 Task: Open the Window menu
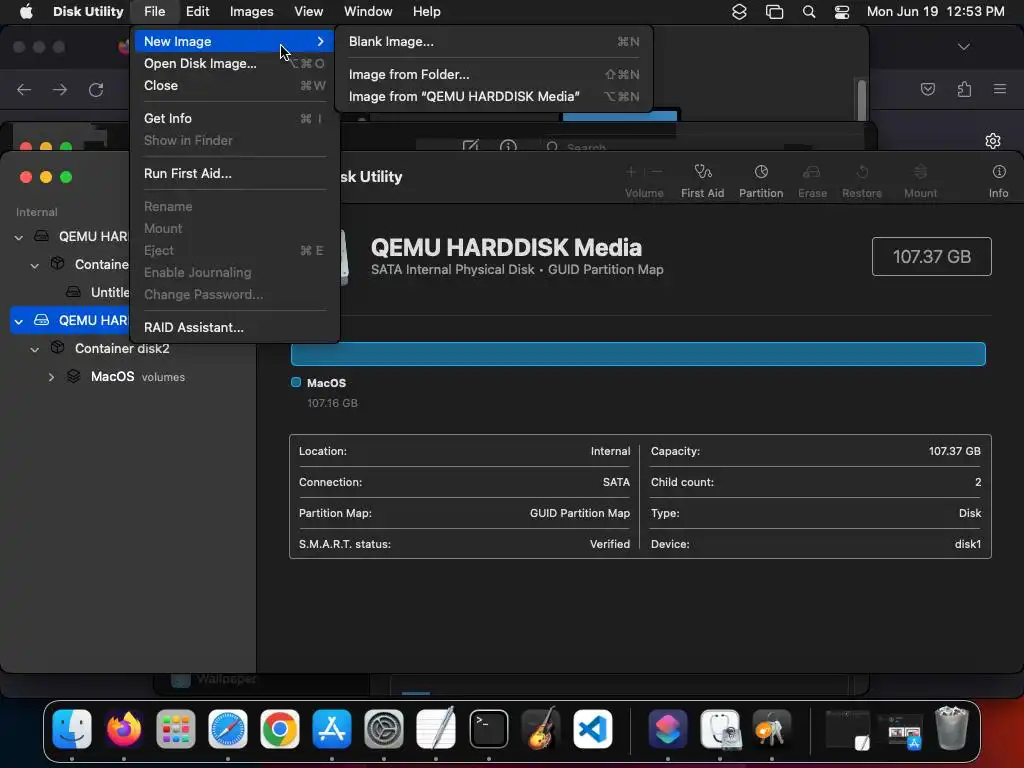[x=368, y=12]
